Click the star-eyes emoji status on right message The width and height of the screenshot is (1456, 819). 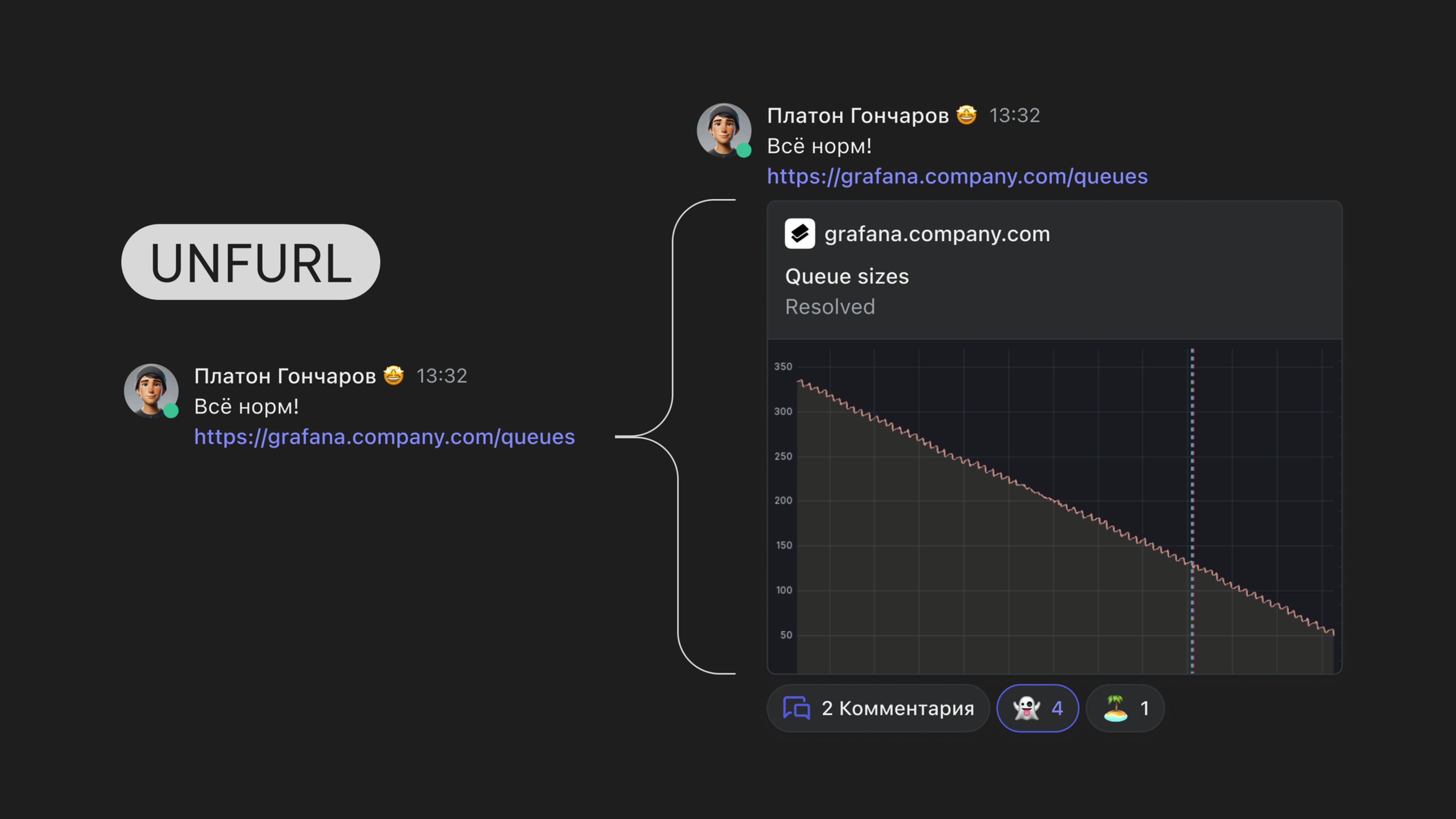(966, 115)
